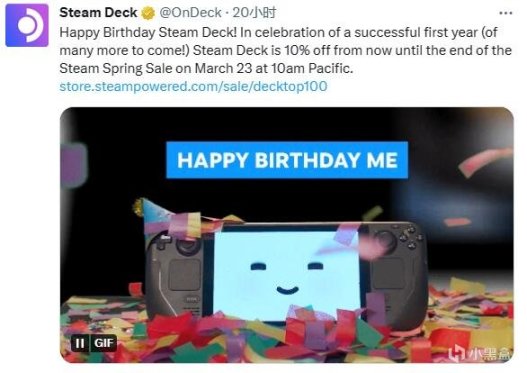Image resolution: width=527 pixels, height=373 pixels.
Task: Click the 小黑盒 watermark logo
Action: point(480,353)
